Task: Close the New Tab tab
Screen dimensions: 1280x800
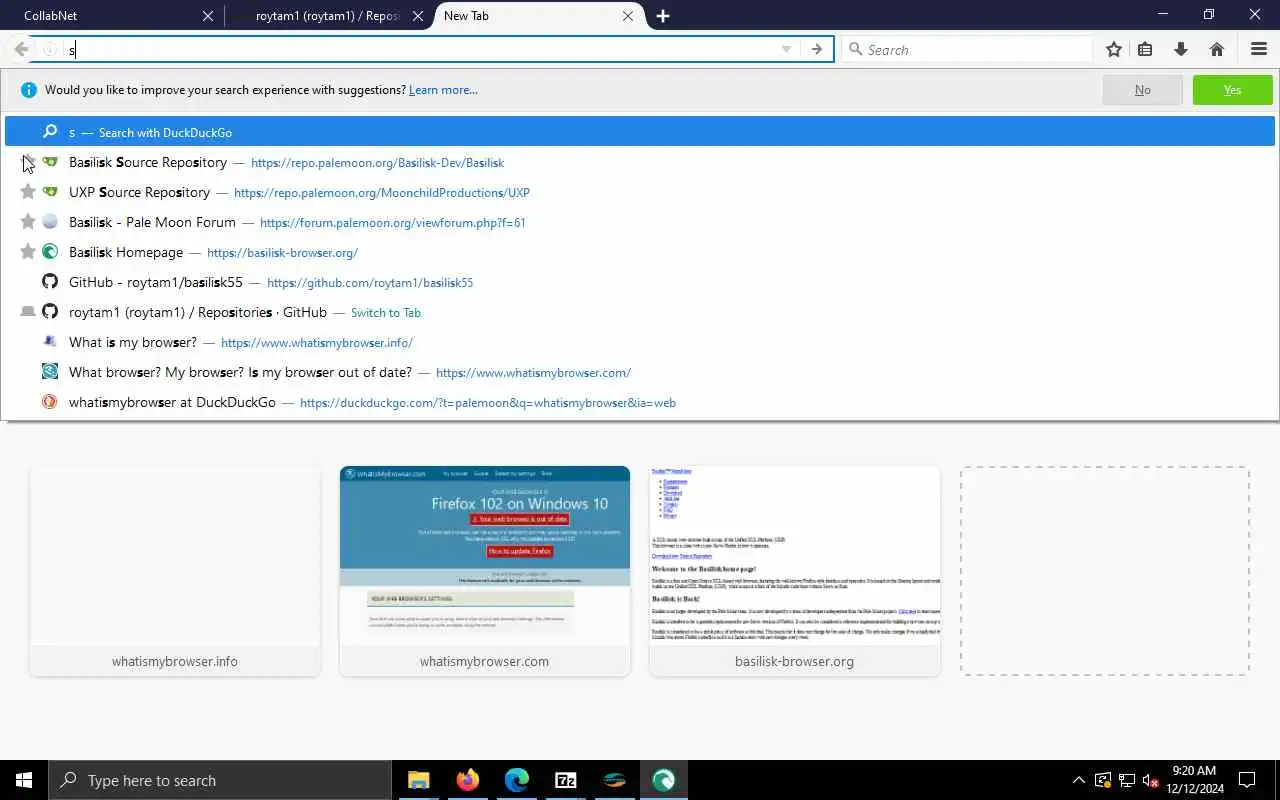Action: pyautogui.click(x=628, y=16)
